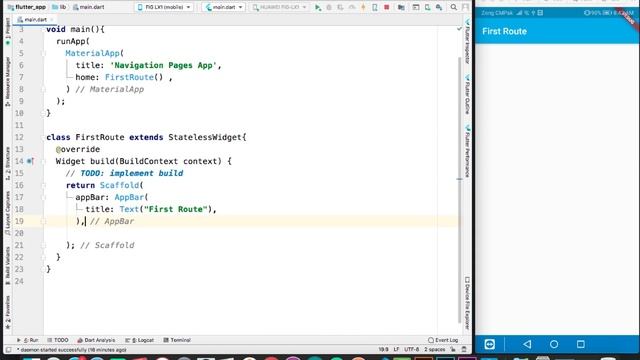Screen dimensions: 640x360
Task: Click the read-only lock icon in status bar
Action: (x=453, y=349)
